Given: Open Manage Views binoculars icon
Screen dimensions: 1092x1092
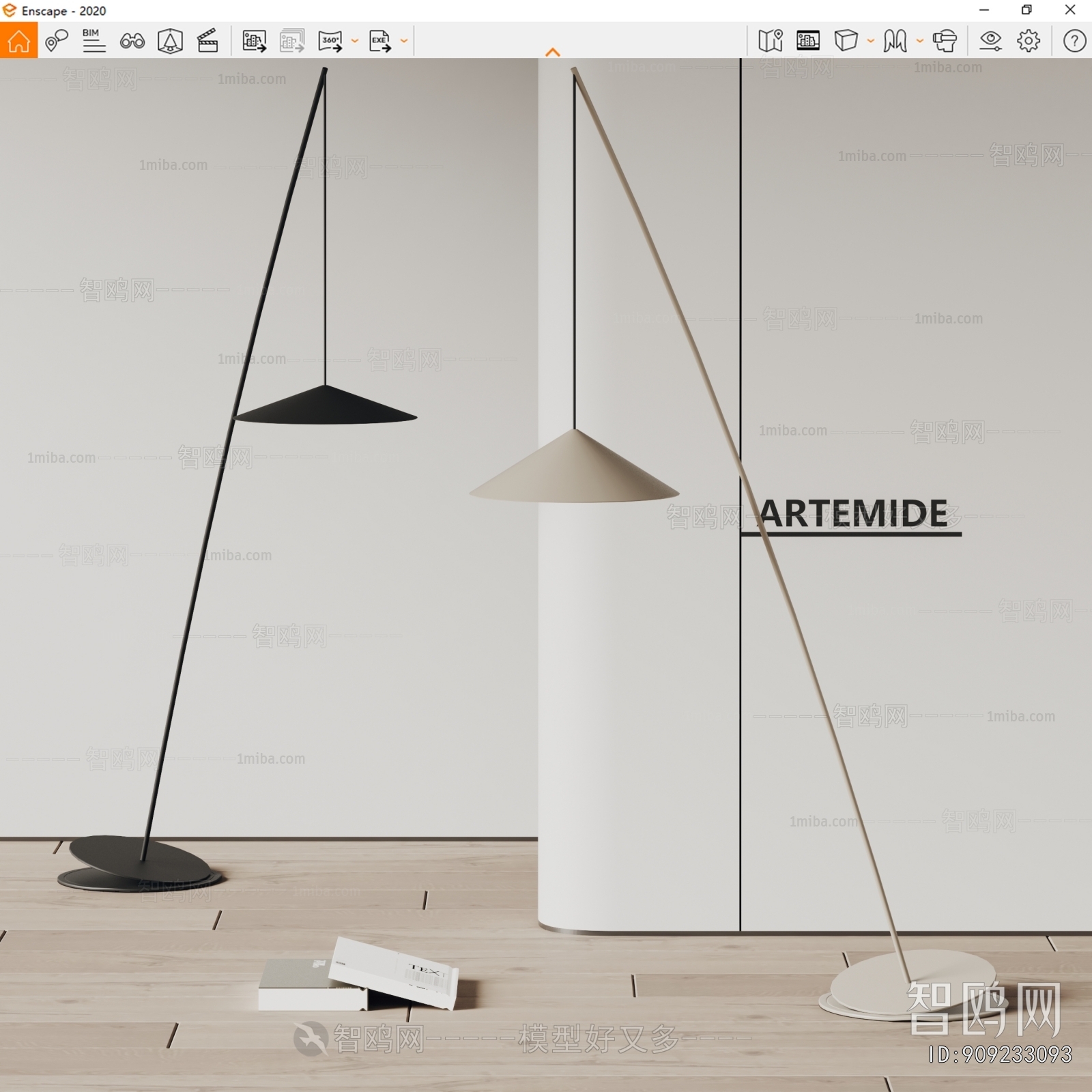Looking at the screenshot, I should [x=132, y=41].
